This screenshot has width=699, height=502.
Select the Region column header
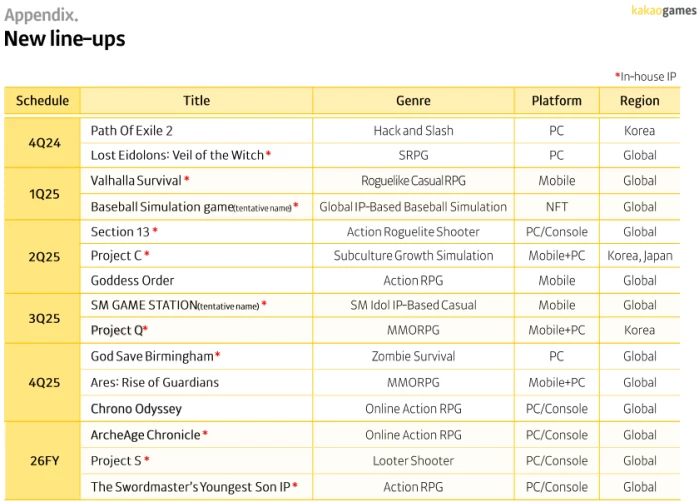[x=640, y=101]
